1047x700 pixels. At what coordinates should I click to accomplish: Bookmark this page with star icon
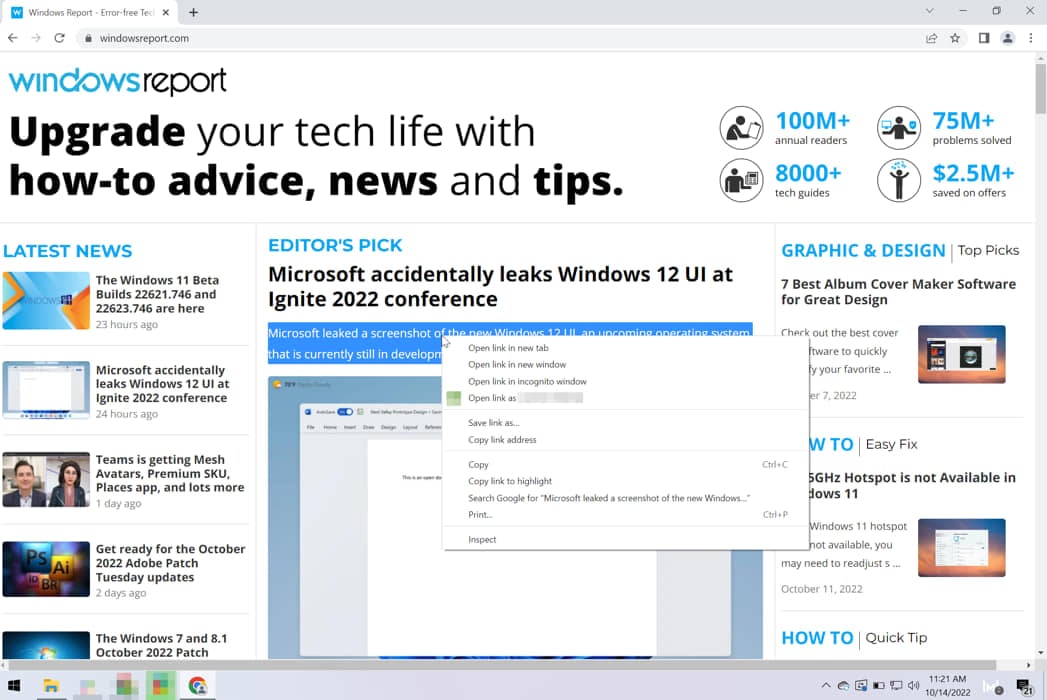click(956, 38)
